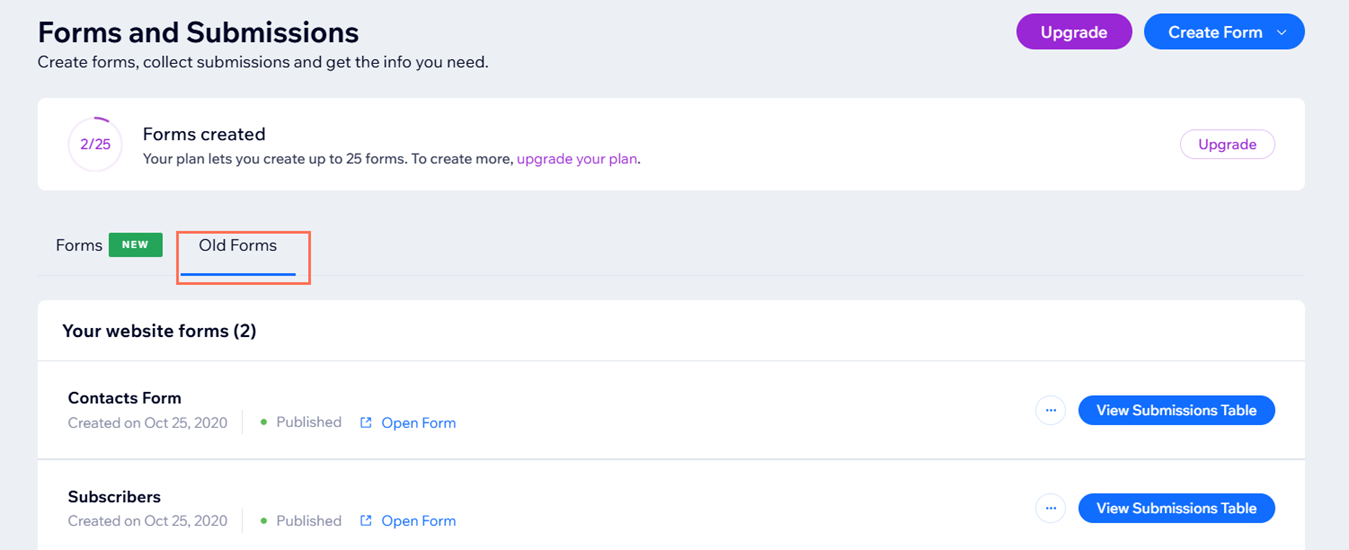Select the Subscribers form title

point(114,496)
